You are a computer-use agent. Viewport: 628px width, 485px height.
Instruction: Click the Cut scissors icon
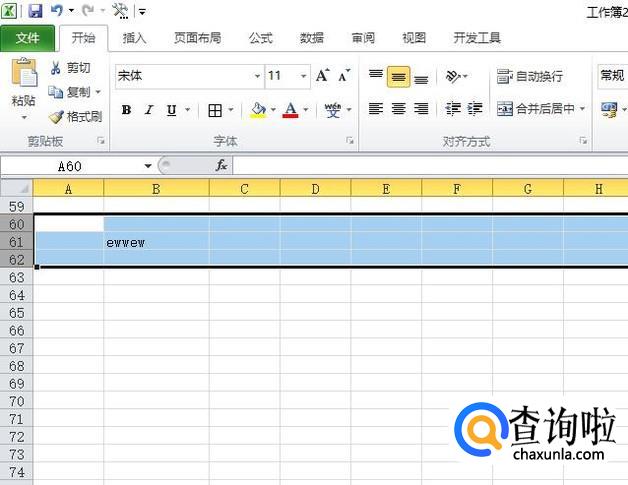coord(55,68)
